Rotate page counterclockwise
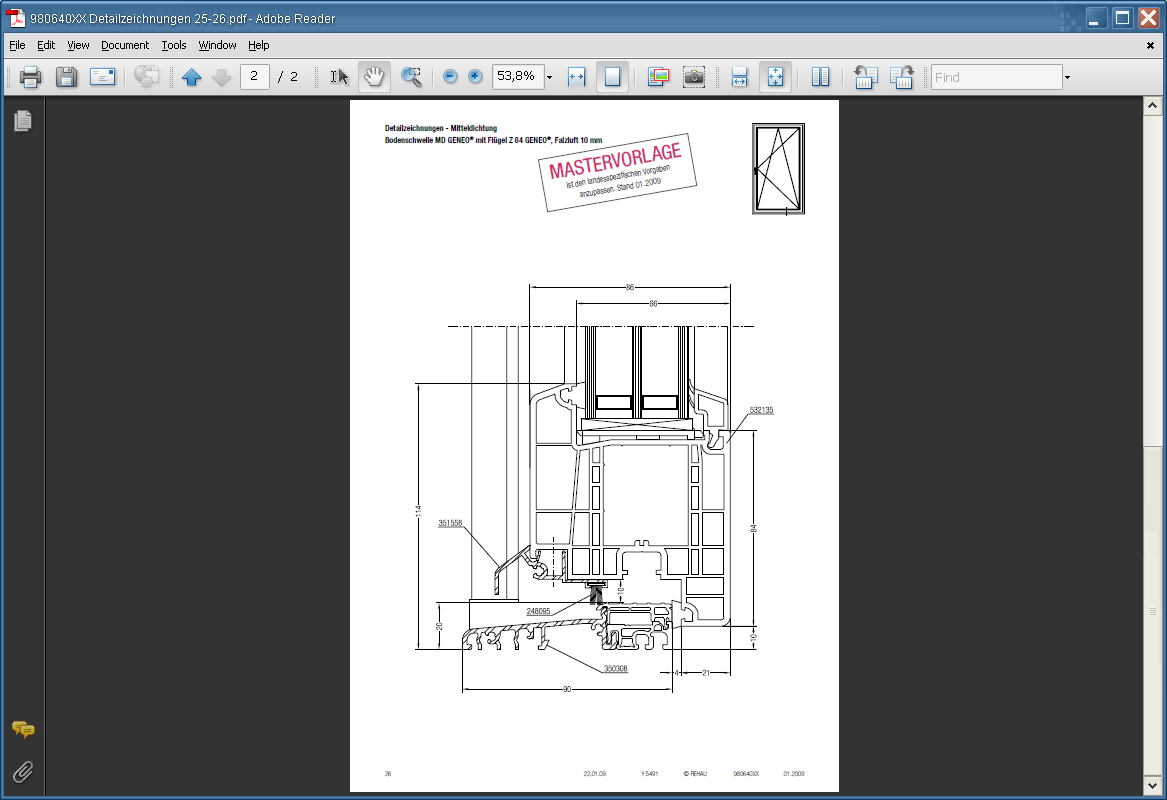Image resolution: width=1167 pixels, height=800 pixels. (x=866, y=77)
